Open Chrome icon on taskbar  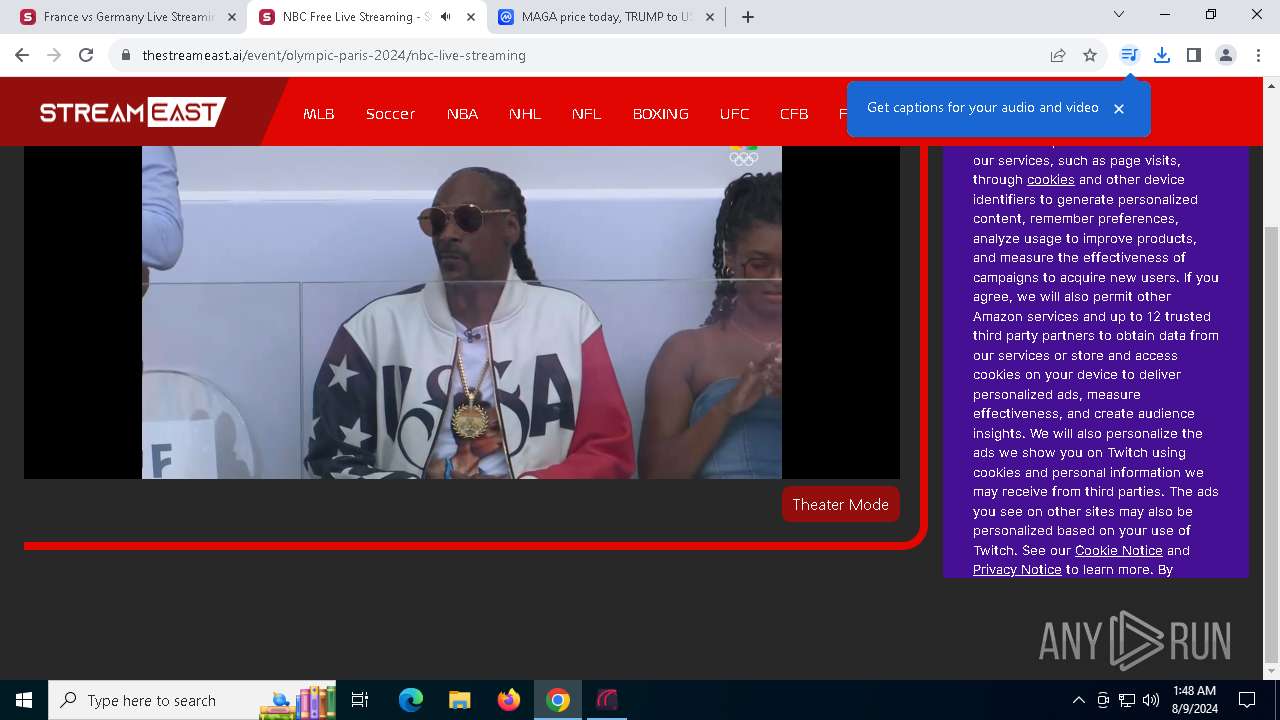coord(558,700)
